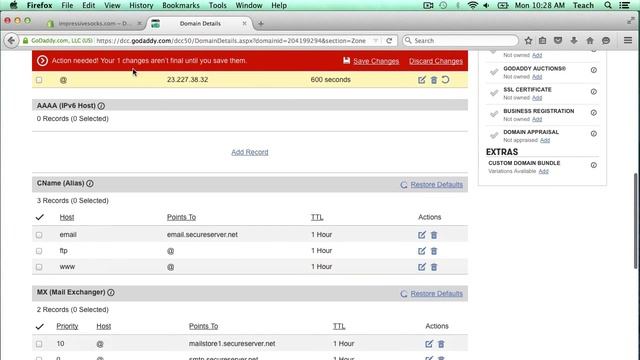Go back with the browser back arrow
640x360 pixels.
point(11,40)
